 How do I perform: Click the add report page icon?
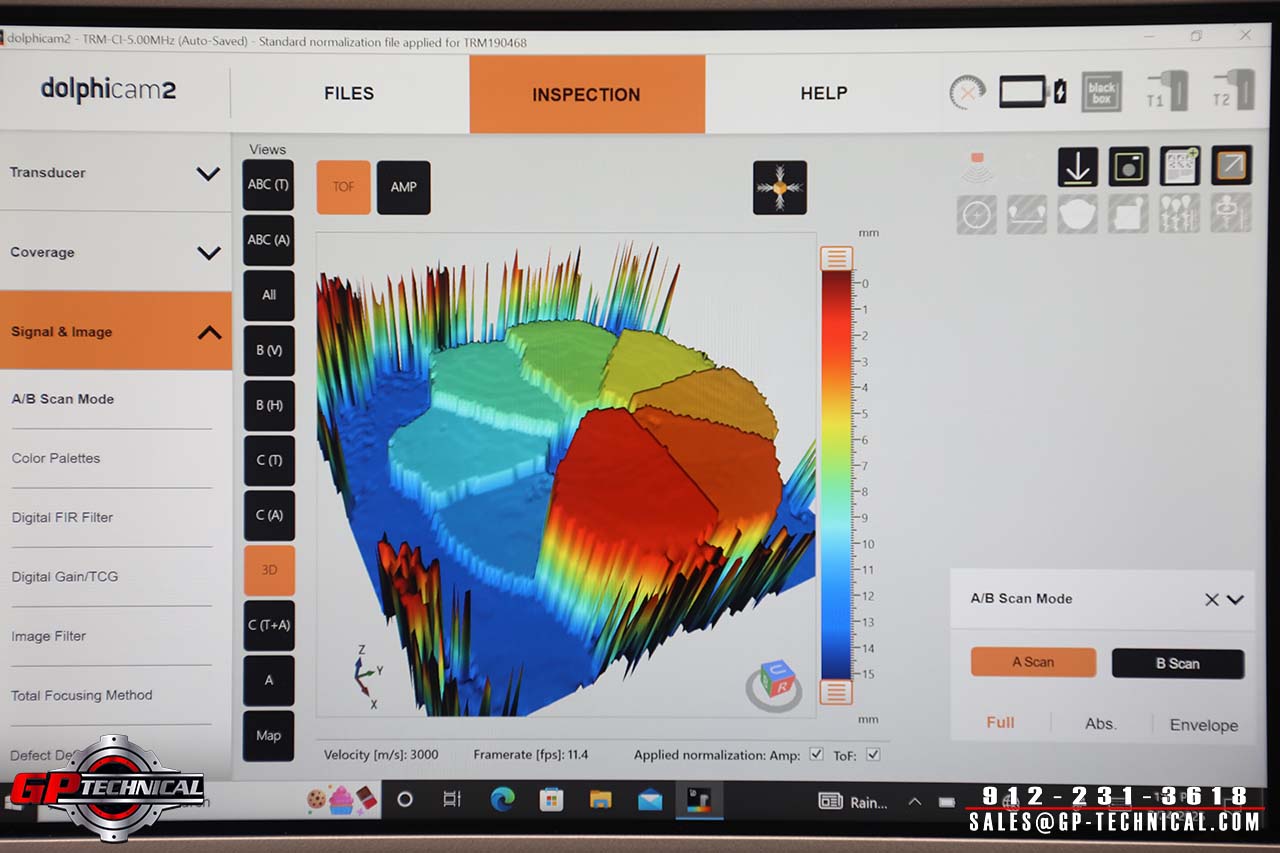coord(1180,167)
